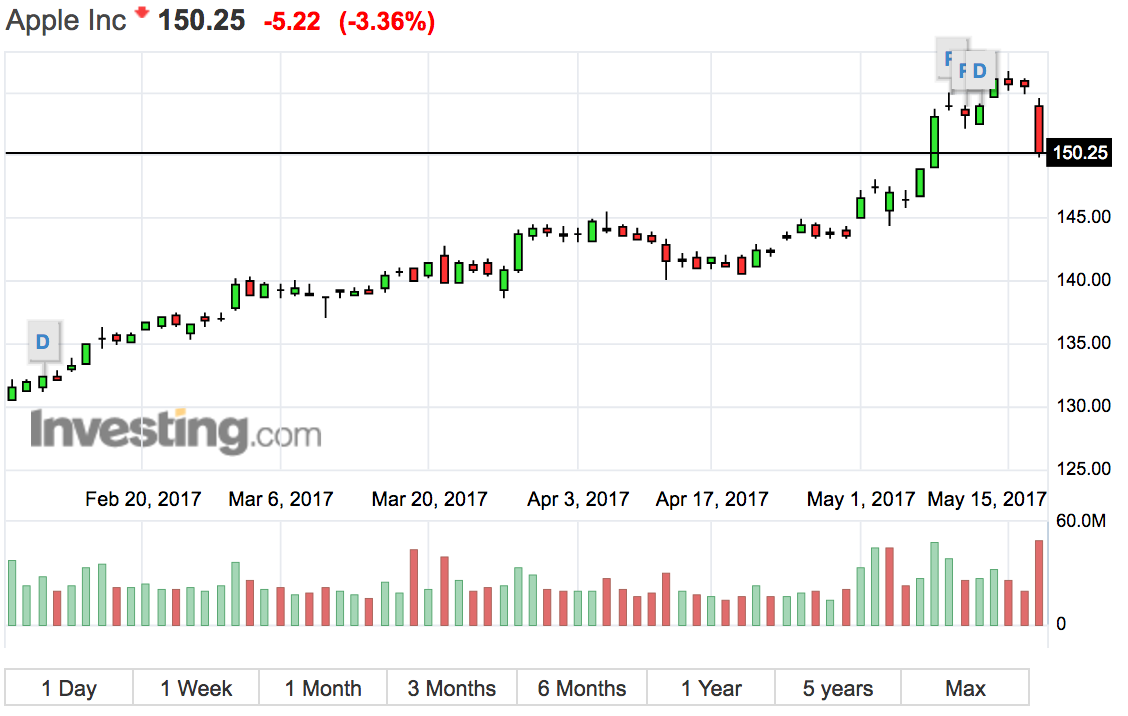Screen dimensions: 1128x716
Task: Choose the 3 Months range
Action: pyautogui.click(x=452, y=688)
